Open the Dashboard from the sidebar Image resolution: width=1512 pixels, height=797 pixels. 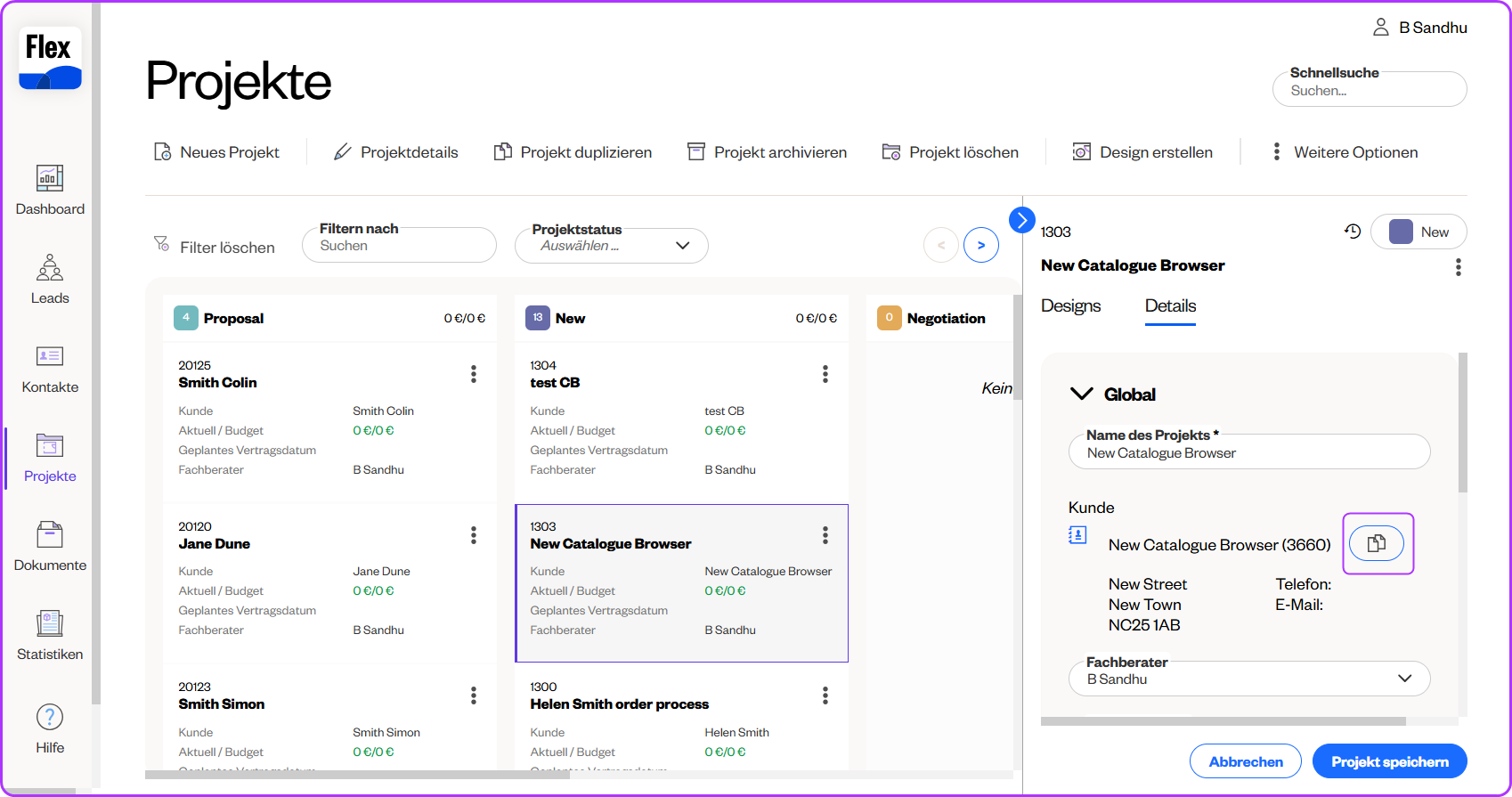point(50,190)
